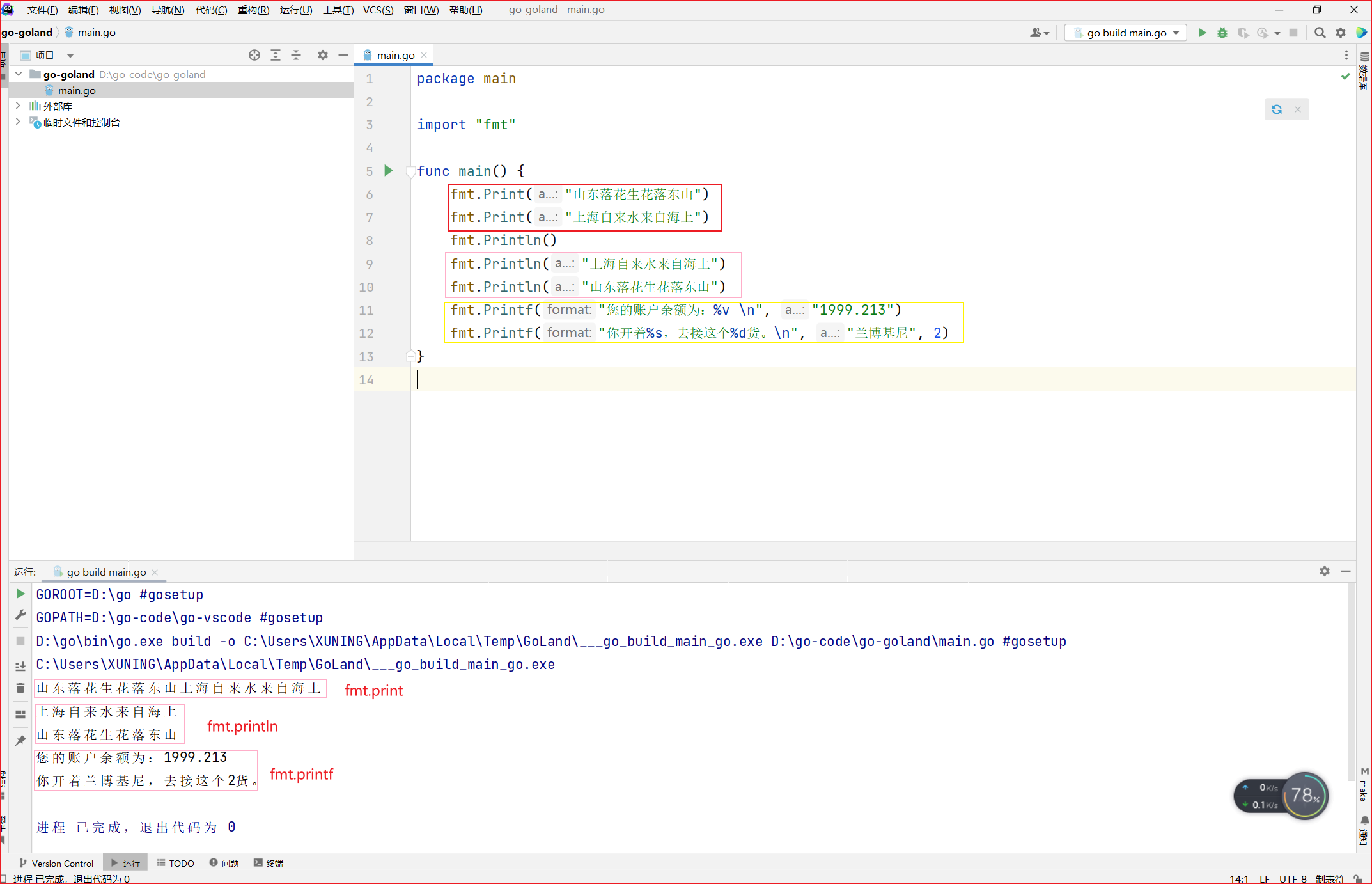1372x884 pixels.
Task: Click the run gutter arrow beside func main
Action: click(x=388, y=171)
